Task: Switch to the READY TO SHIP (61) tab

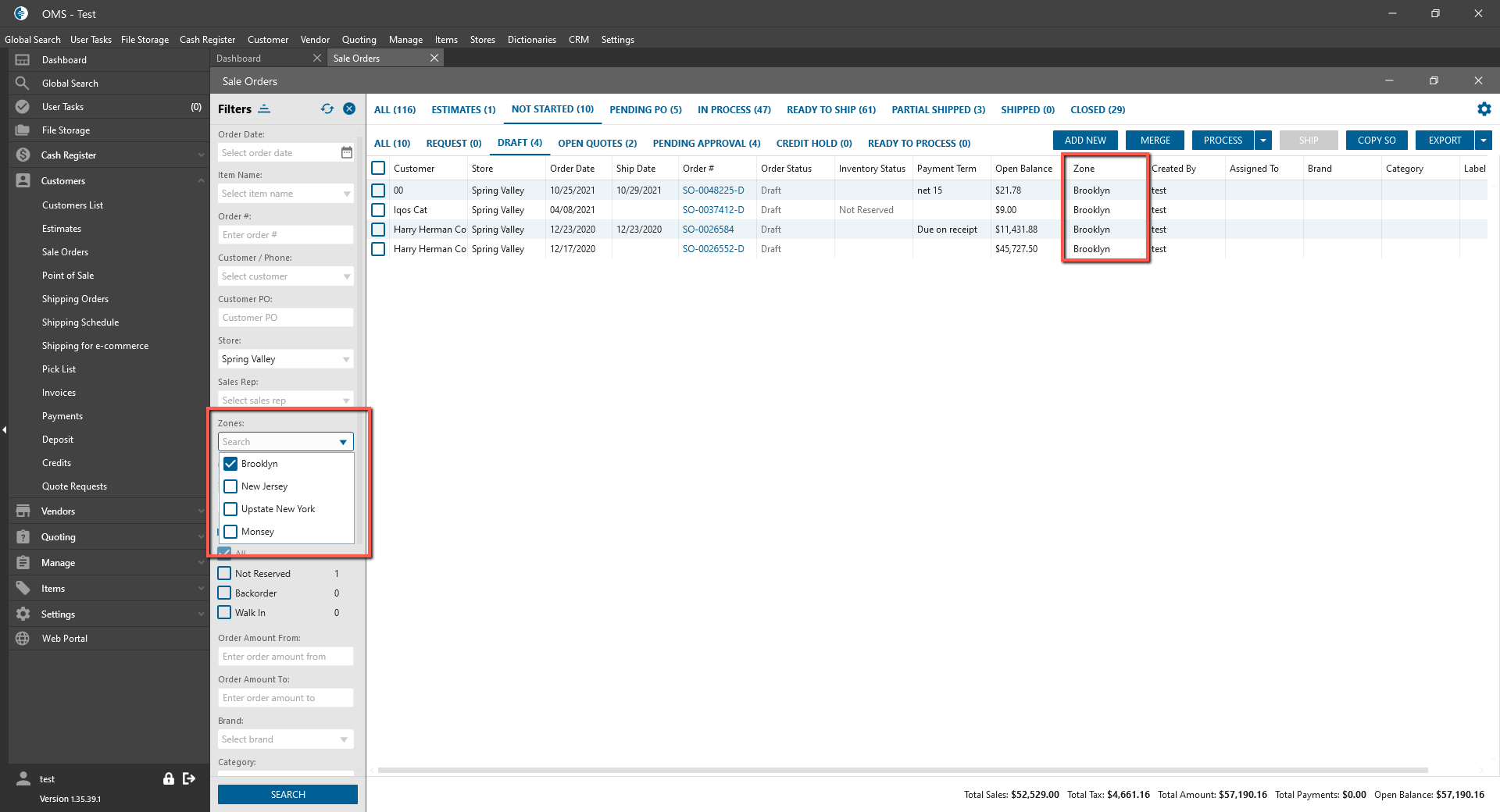Action: [x=831, y=110]
